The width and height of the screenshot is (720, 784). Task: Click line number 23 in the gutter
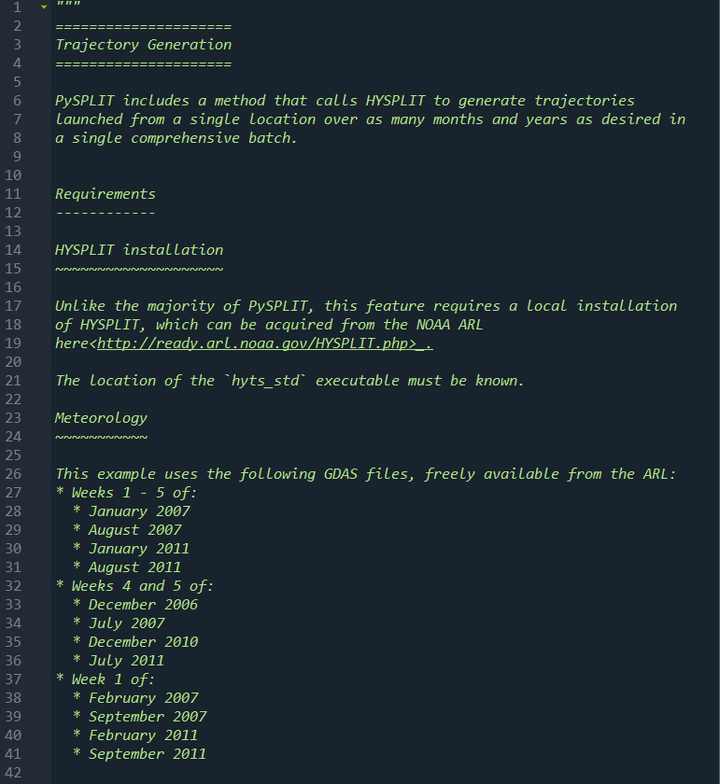[x=14, y=418]
